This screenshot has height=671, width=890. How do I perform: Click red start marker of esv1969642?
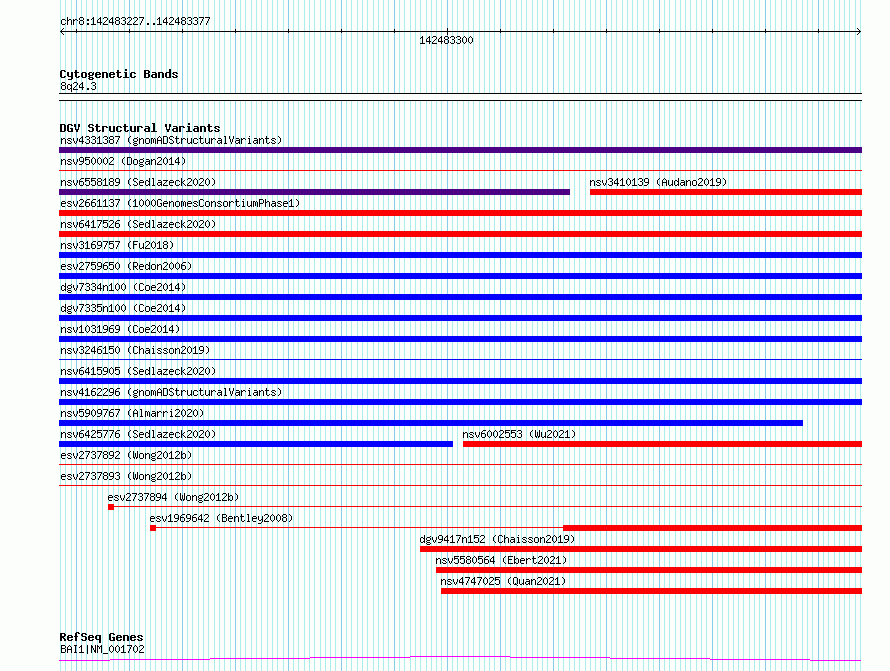153,528
